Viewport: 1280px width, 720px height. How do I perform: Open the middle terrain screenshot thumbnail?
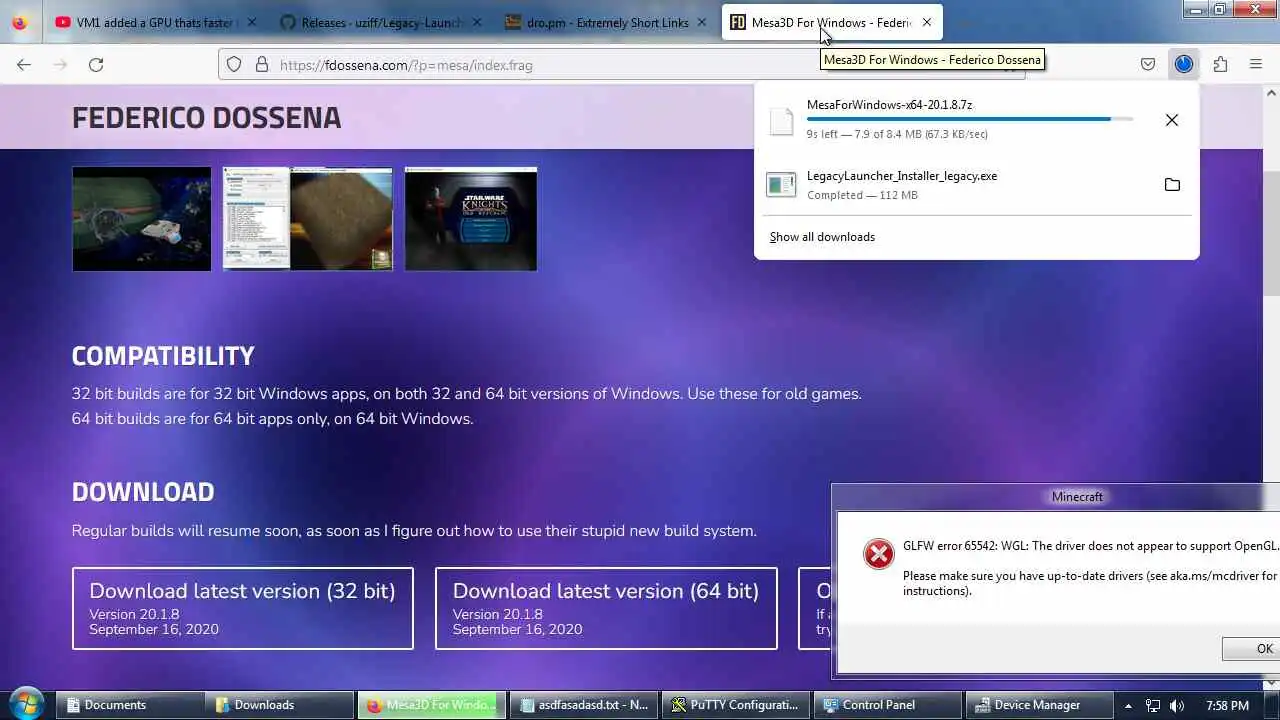[x=307, y=219]
